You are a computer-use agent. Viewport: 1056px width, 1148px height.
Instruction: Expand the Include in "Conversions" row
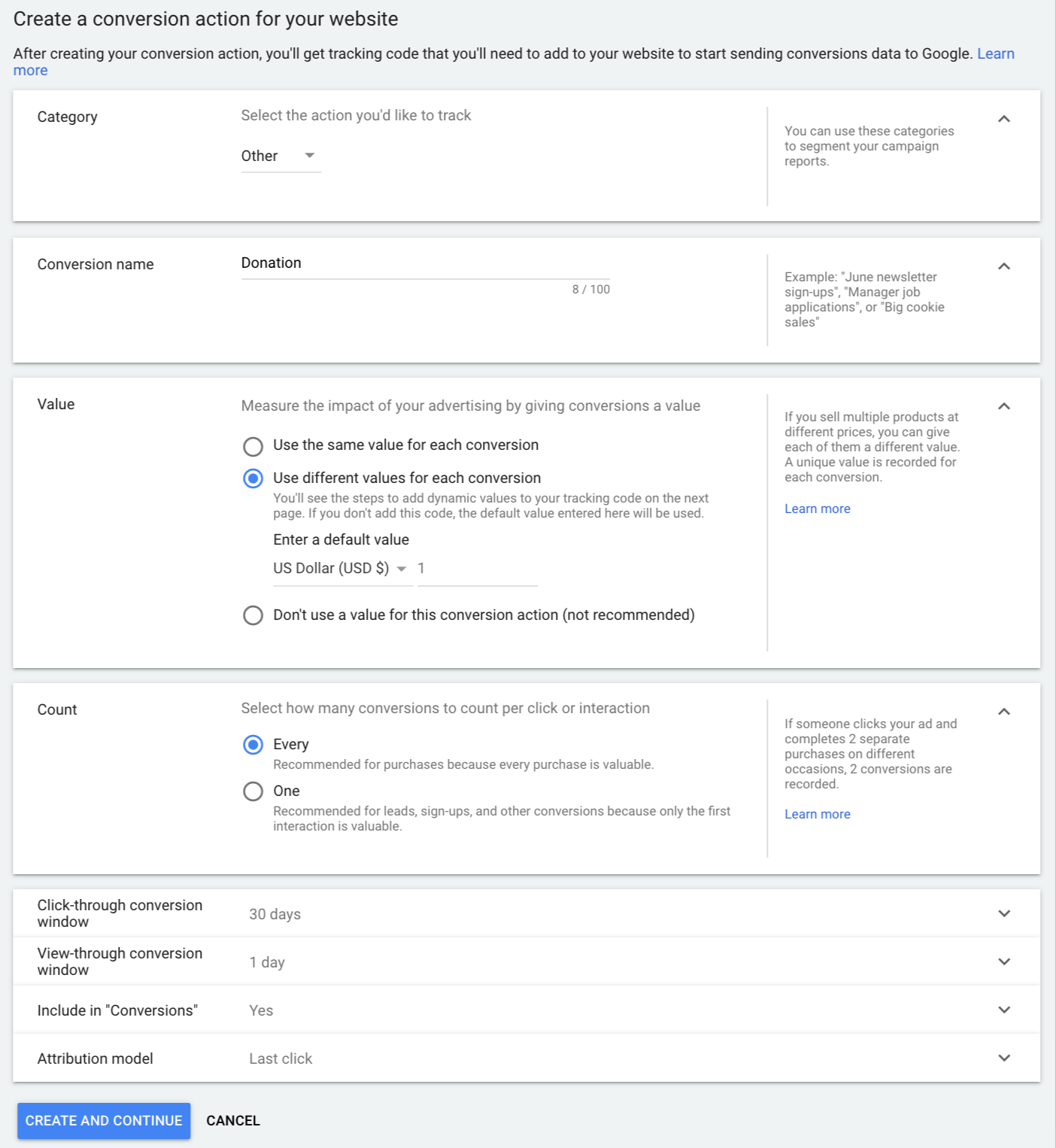[x=1003, y=1010]
